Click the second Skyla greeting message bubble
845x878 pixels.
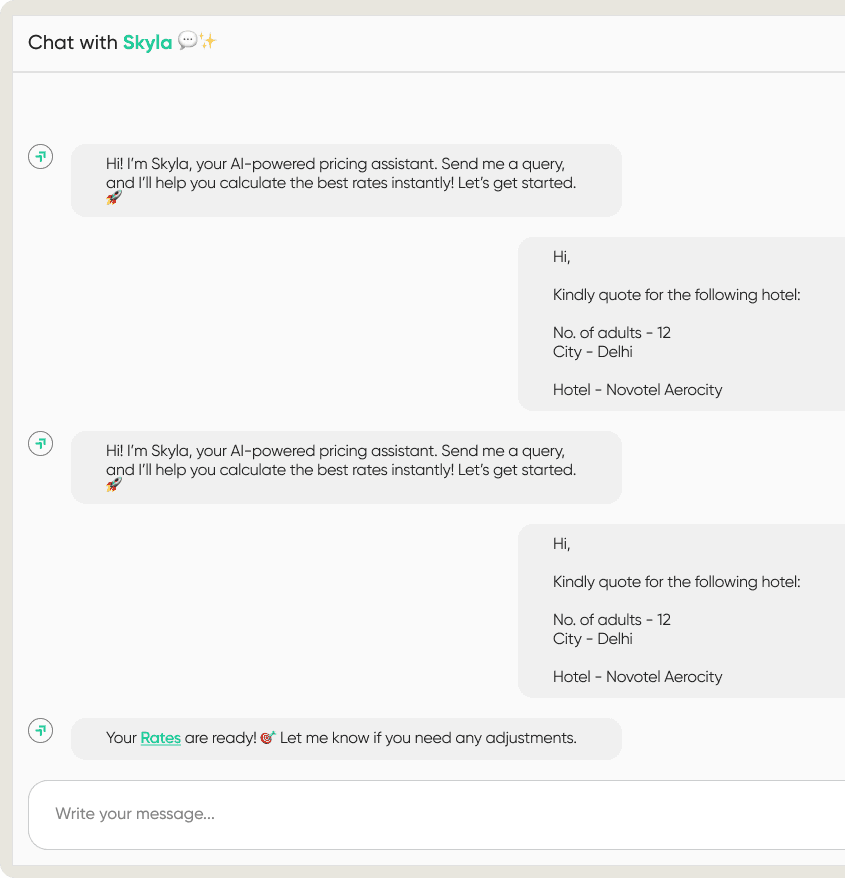pyautogui.click(x=346, y=467)
